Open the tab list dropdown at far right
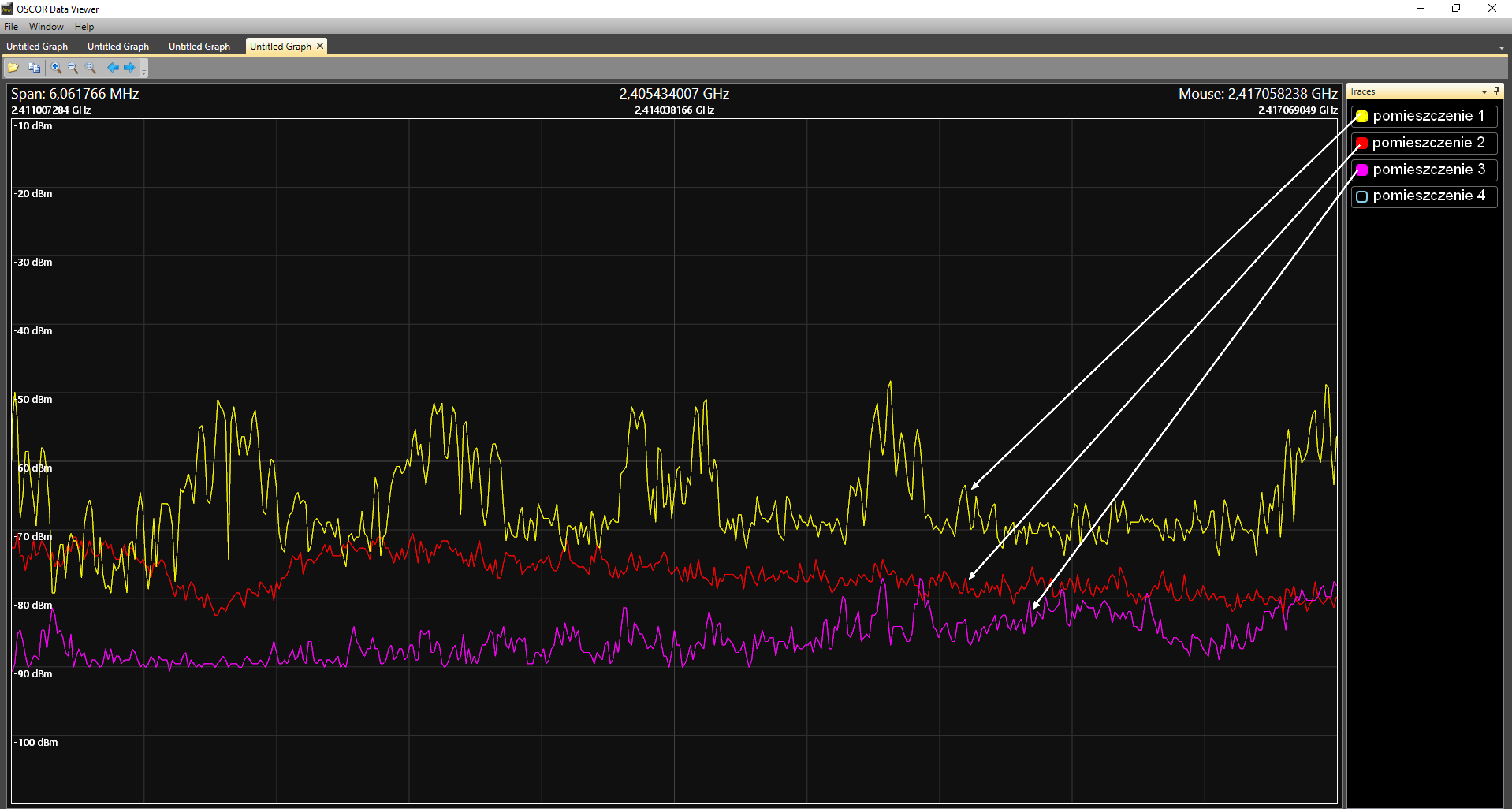The width and height of the screenshot is (1512, 809). pos(1501,48)
